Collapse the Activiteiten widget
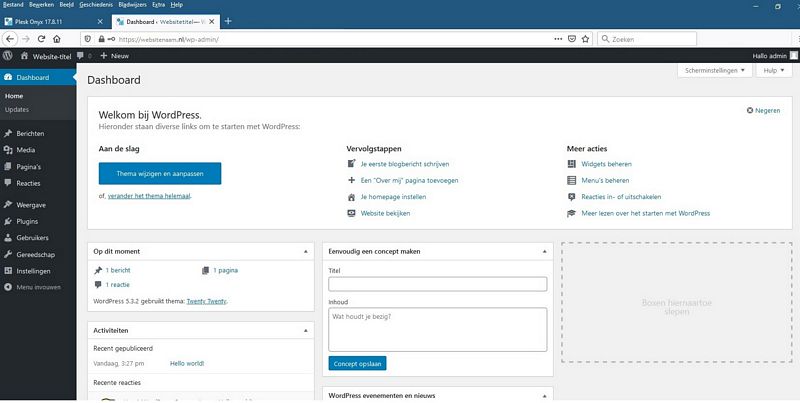Image resolution: width=800 pixels, height=403 pixels. [306, 331]
